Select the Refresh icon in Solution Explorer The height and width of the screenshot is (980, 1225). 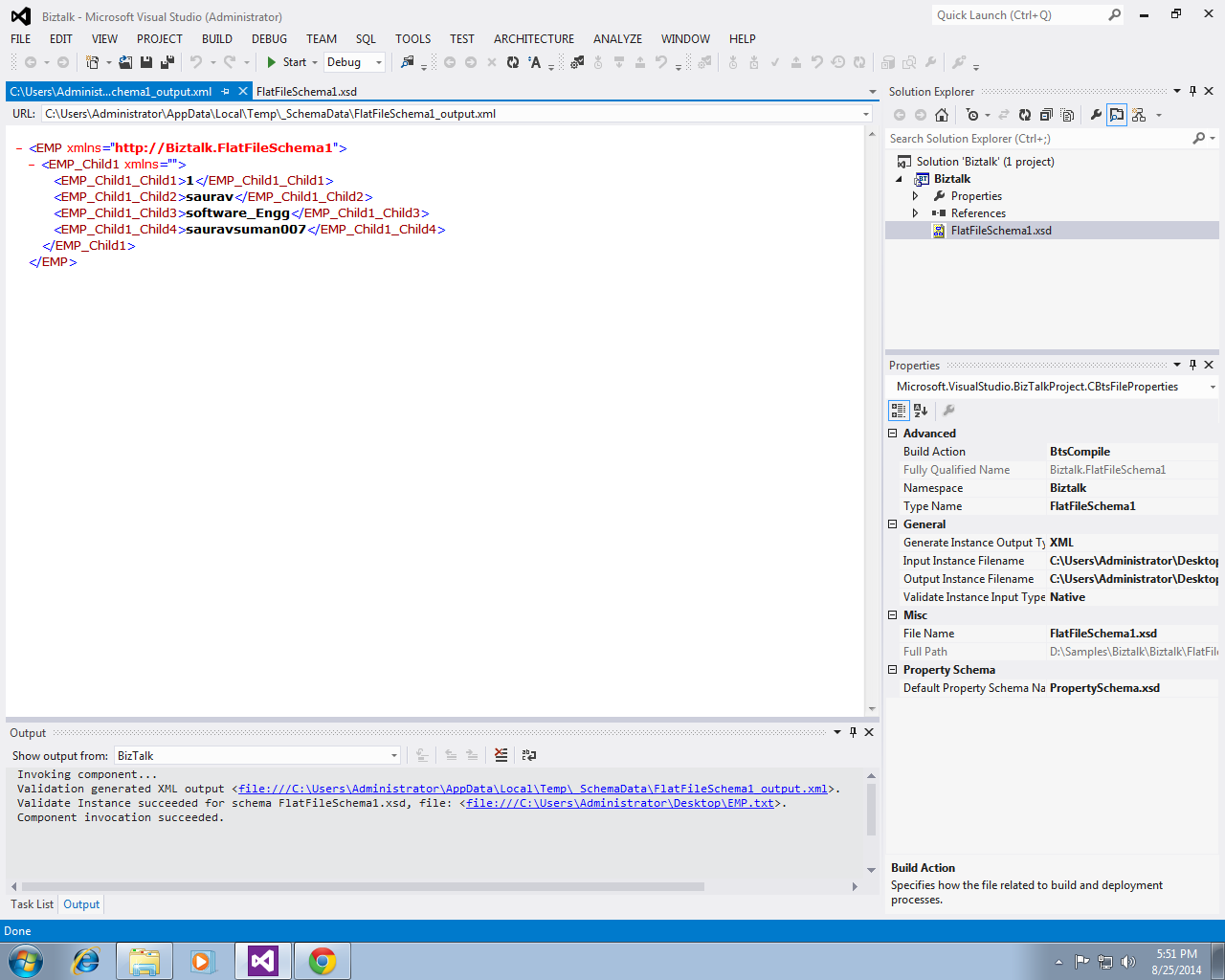pyautogui.click(x=1023, y=114)
